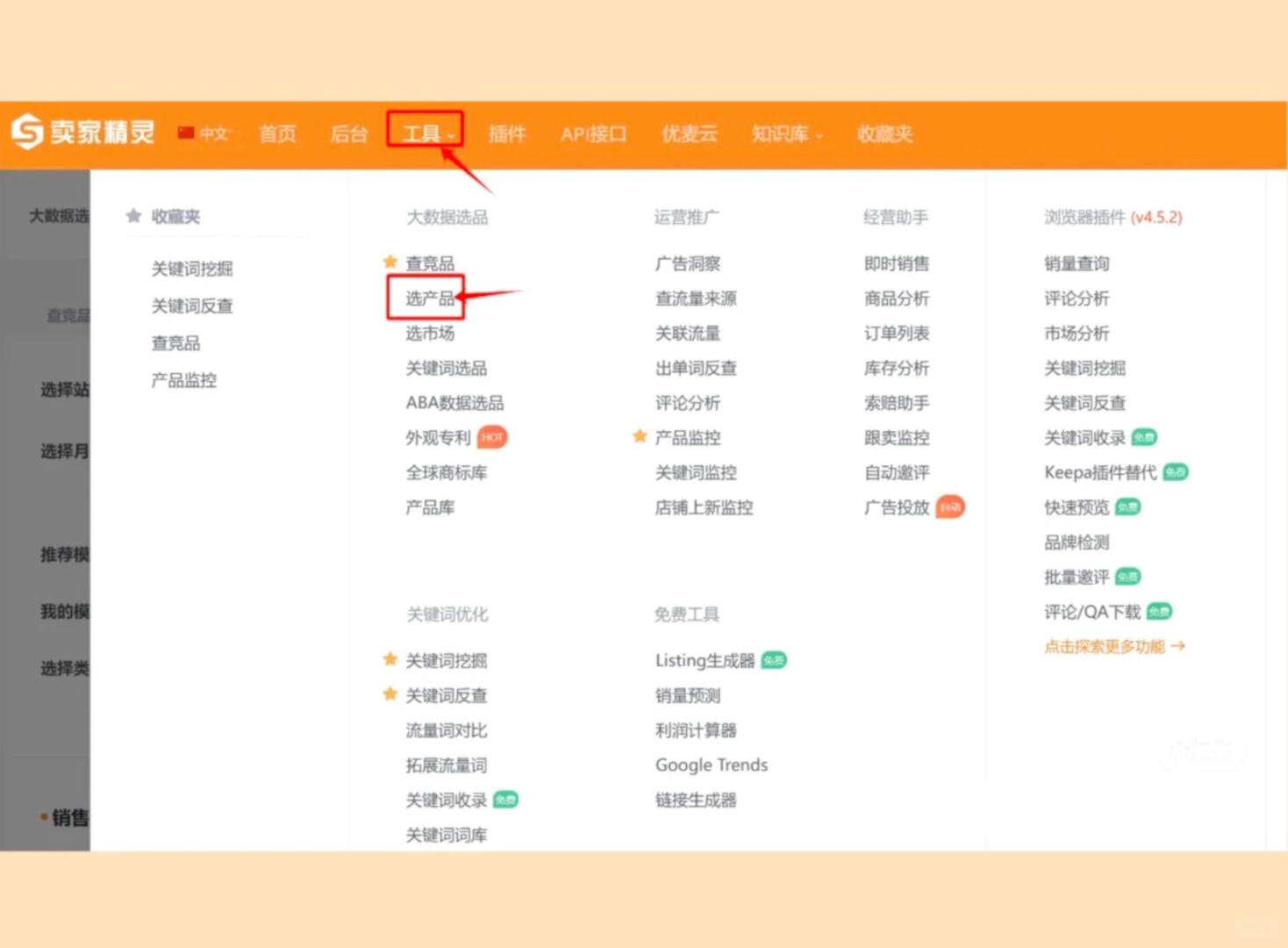The width and height of the screenshot is (1288, 948).
Task: Open 查竞品 in the 收藏夹 list
Action: click(175, 343)
